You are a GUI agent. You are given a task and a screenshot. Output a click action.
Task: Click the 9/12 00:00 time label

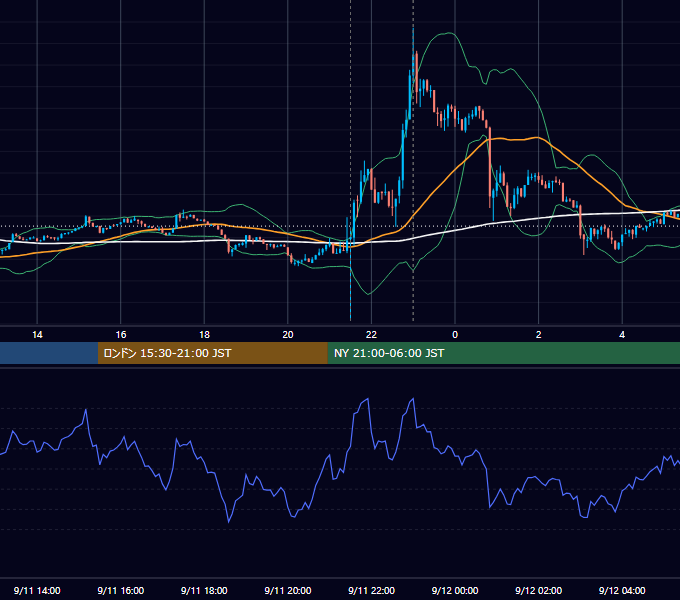[x=455, y=590]
